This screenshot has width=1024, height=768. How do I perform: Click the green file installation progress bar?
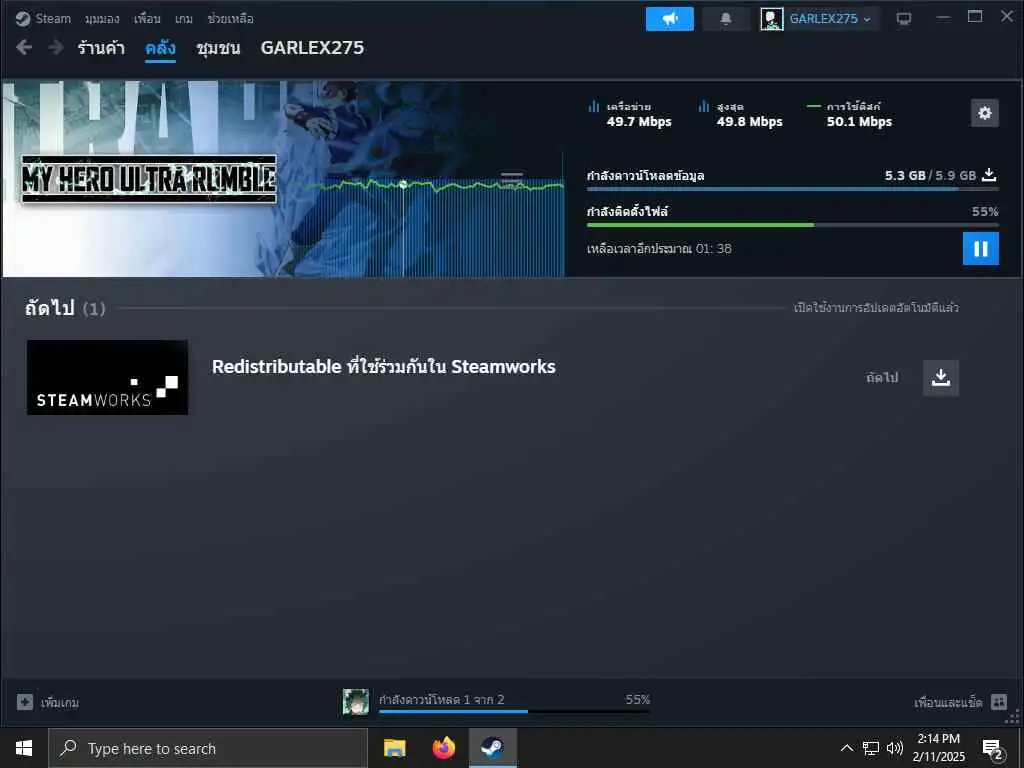pos(792,225)
